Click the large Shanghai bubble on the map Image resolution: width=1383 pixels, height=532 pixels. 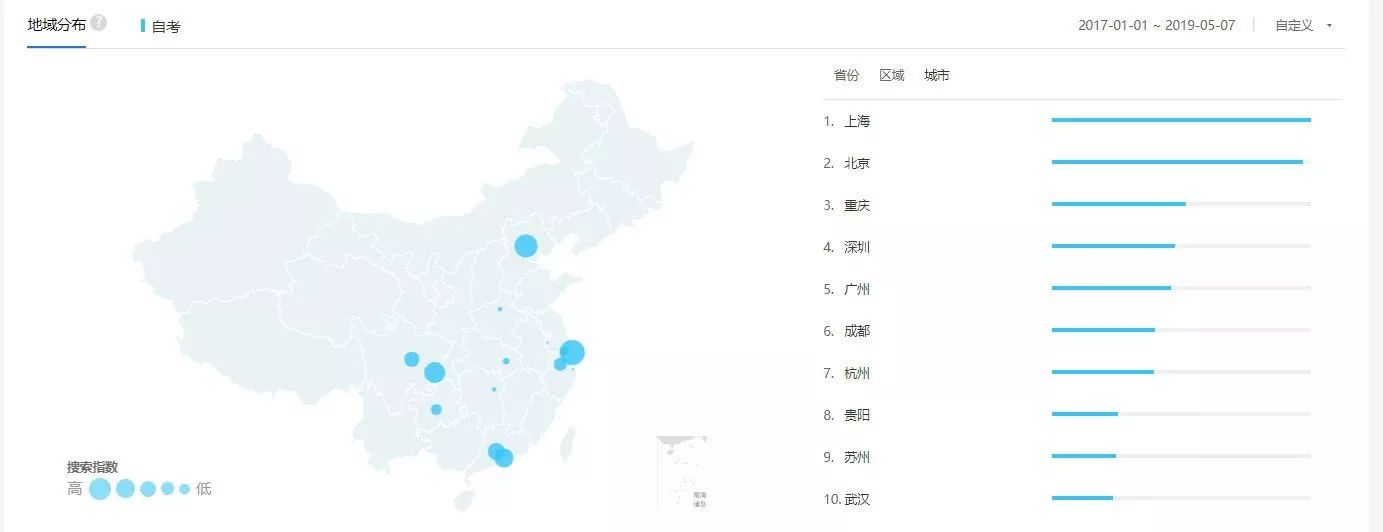tap(572, 352)
